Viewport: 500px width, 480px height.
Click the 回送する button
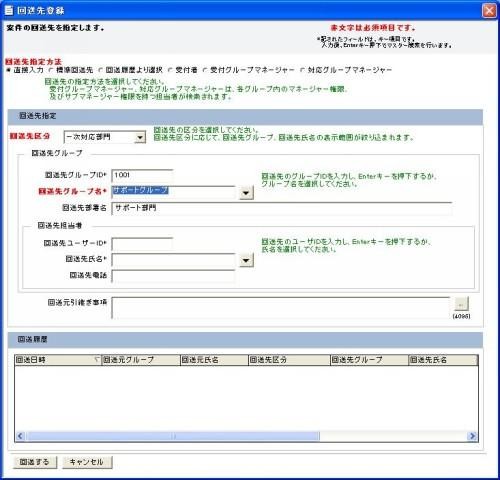click(x=35, y=462)
